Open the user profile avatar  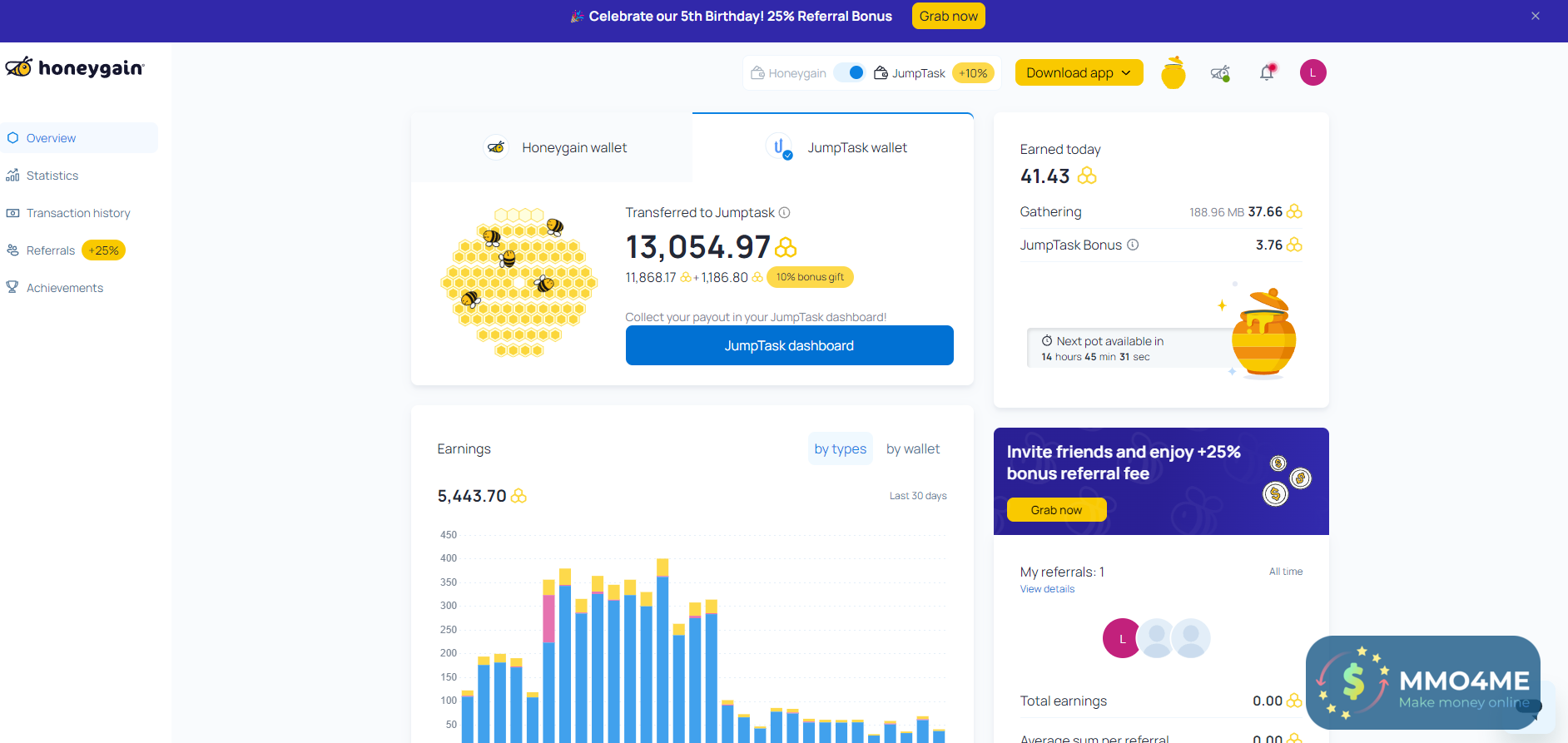1312,72
